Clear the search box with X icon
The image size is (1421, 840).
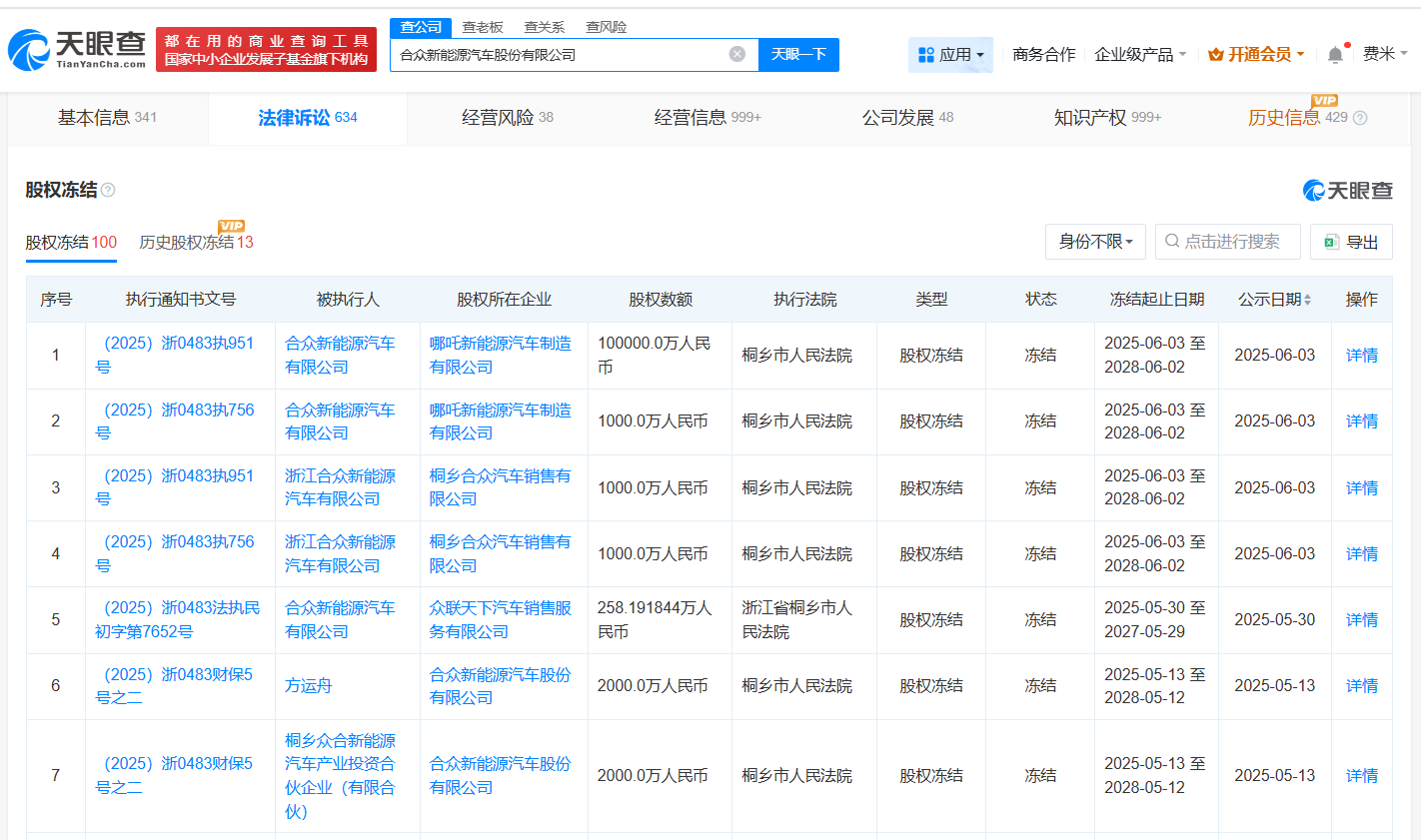pyautogui.click(x=737, y=54)
